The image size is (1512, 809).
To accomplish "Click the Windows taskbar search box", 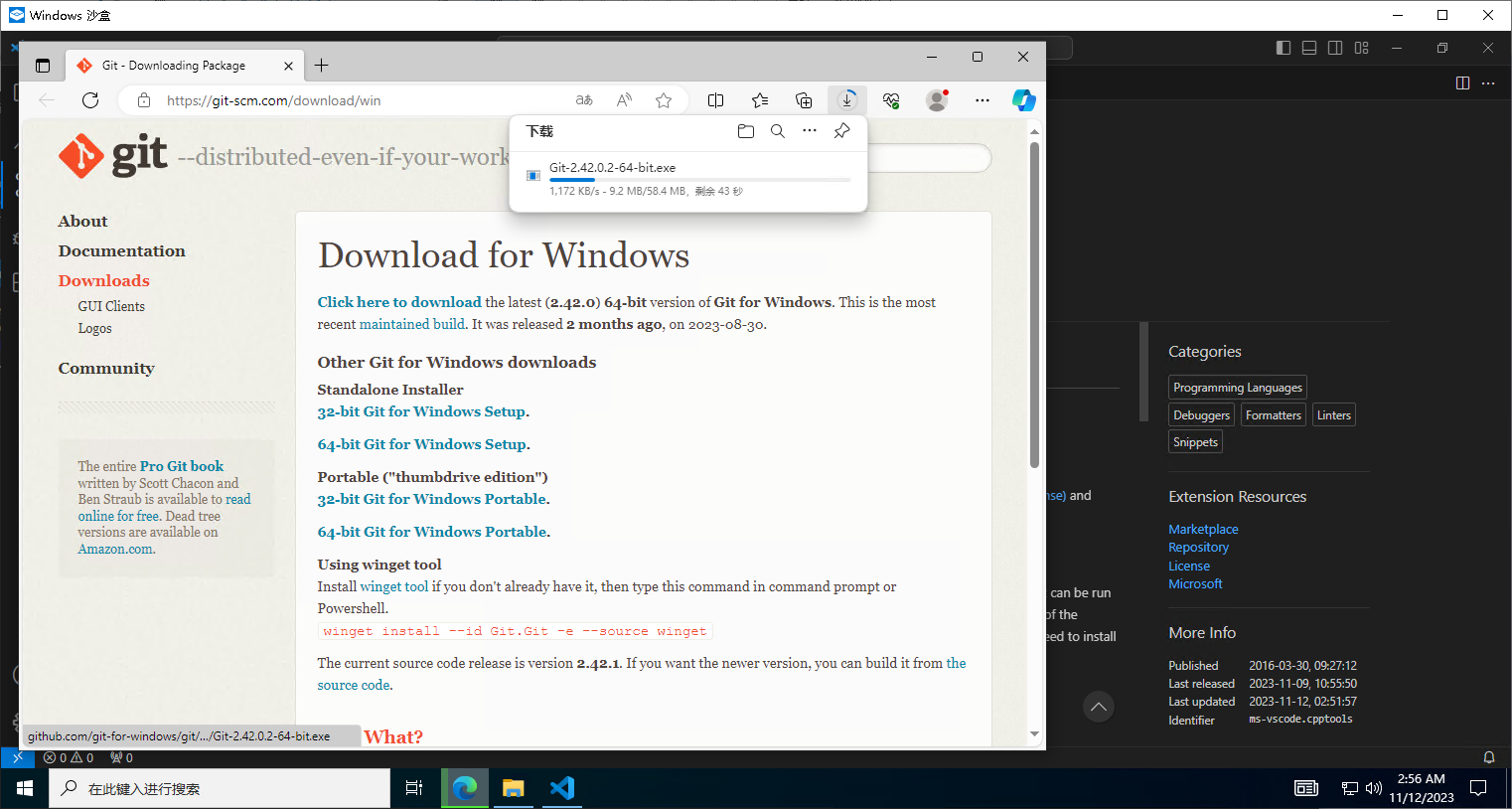I will (220, 788).
